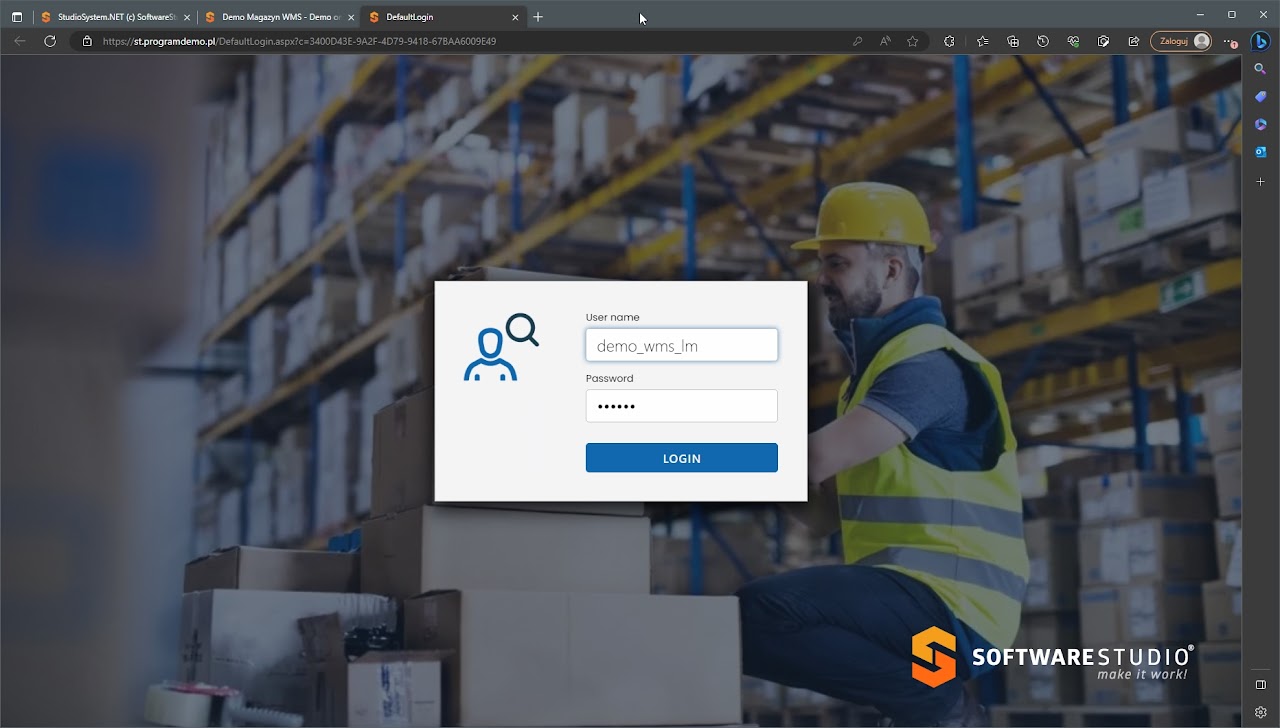The width and height of the screenshot is (1280, 728).
Task: Focus the User name input field
Action: (681, 346)
